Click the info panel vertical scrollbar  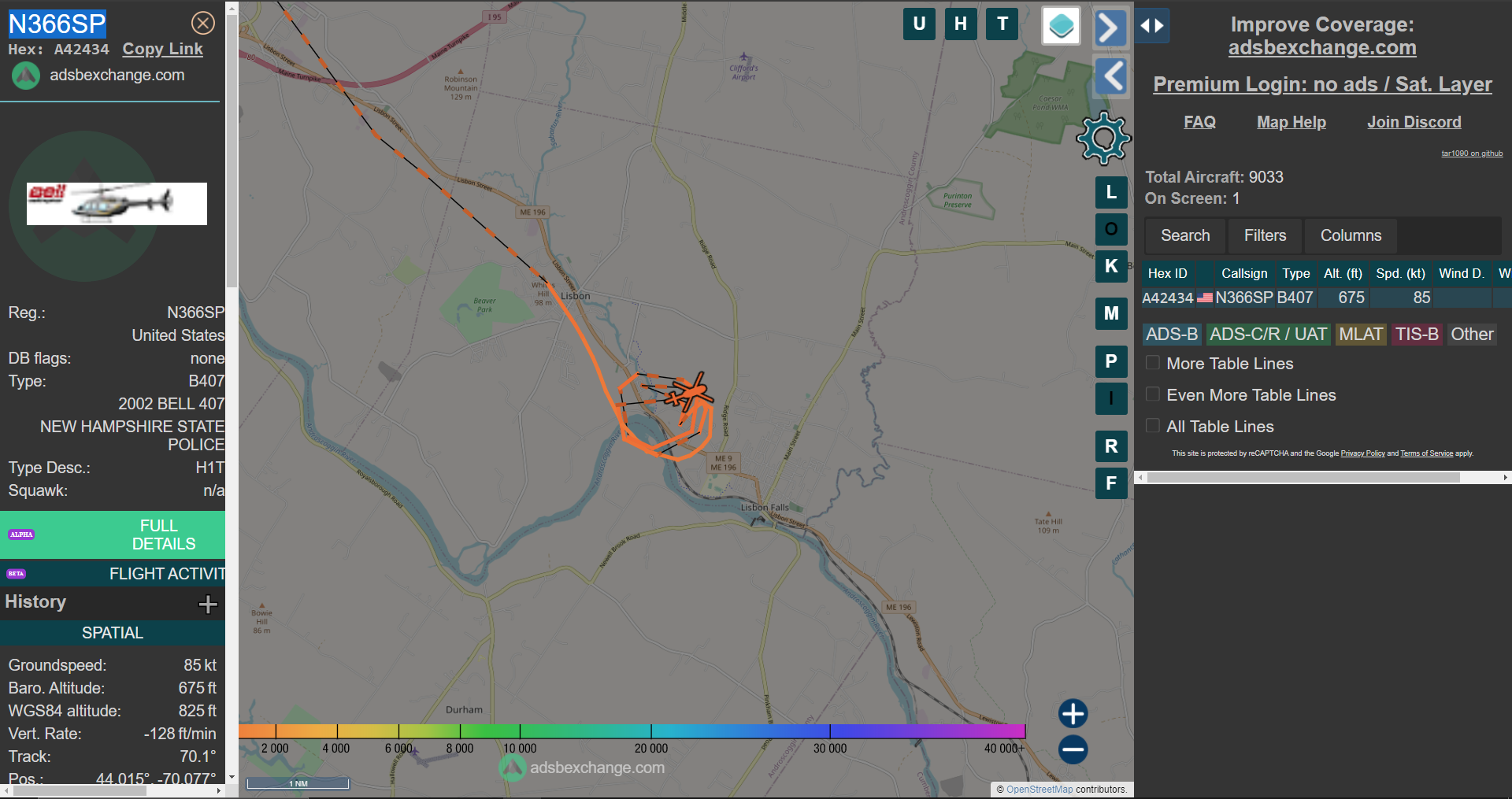point(232,150)
